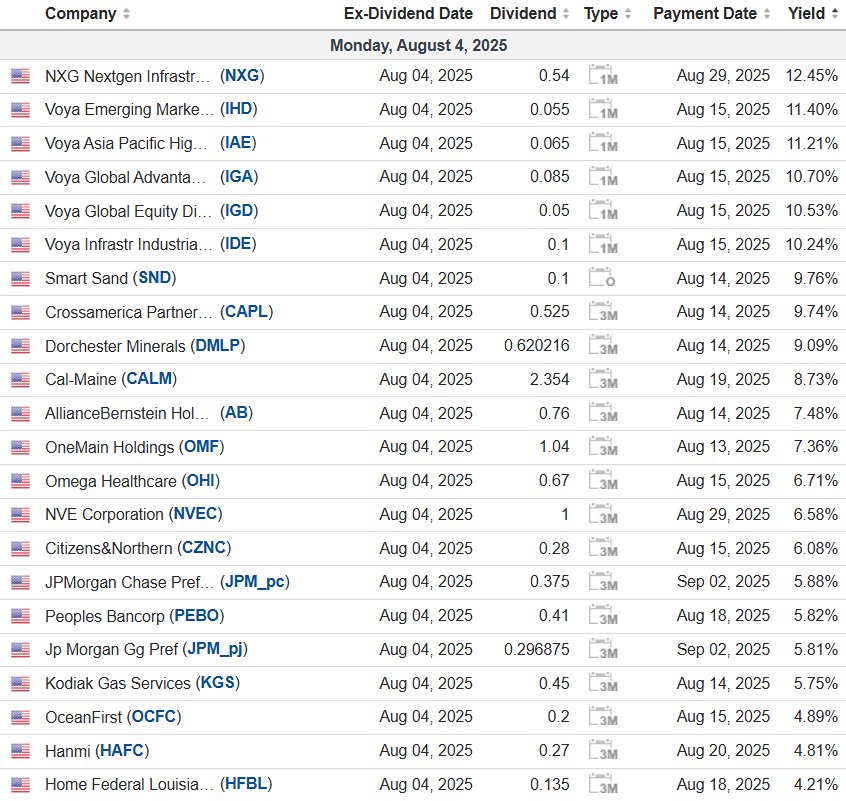Open the CALM ticker link

[x=149, y=380]
